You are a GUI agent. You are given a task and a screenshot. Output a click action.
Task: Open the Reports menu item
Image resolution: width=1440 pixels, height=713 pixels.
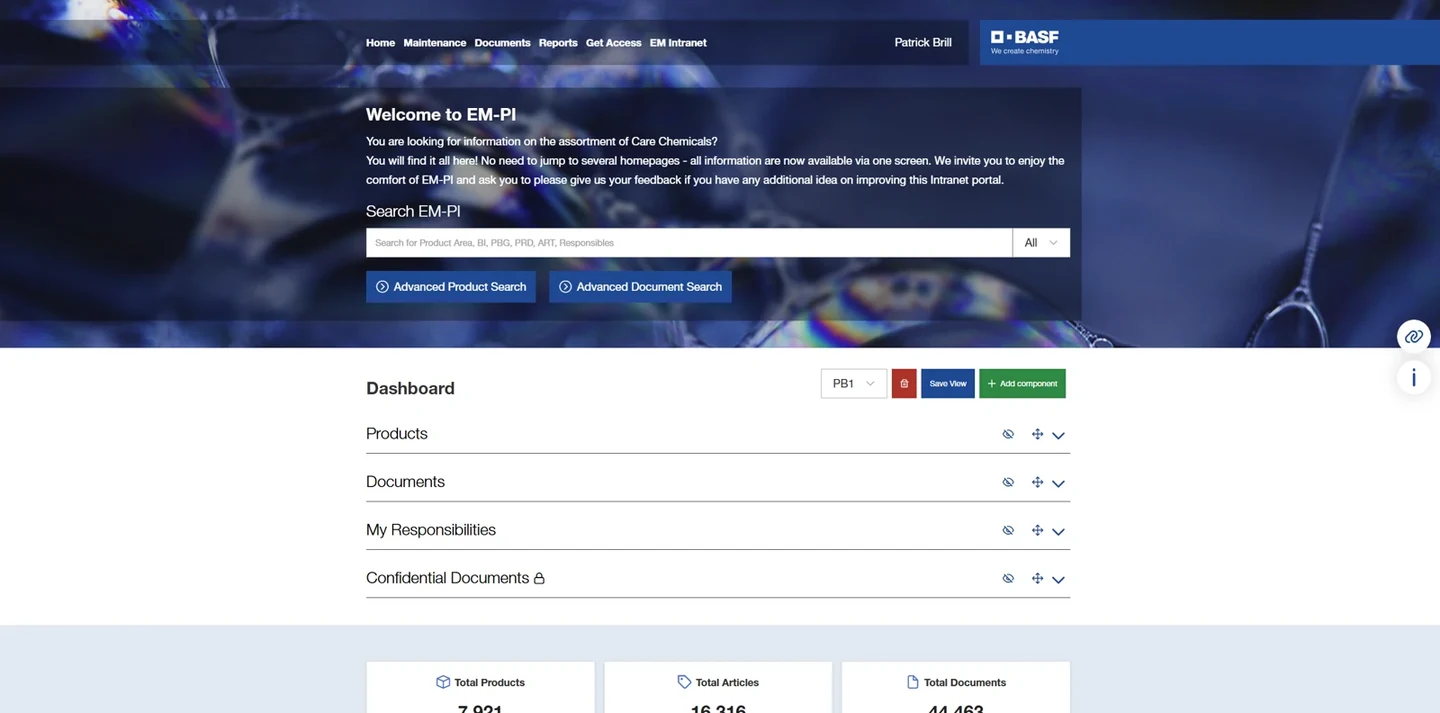pyautogui.click(x=558, y=43)
